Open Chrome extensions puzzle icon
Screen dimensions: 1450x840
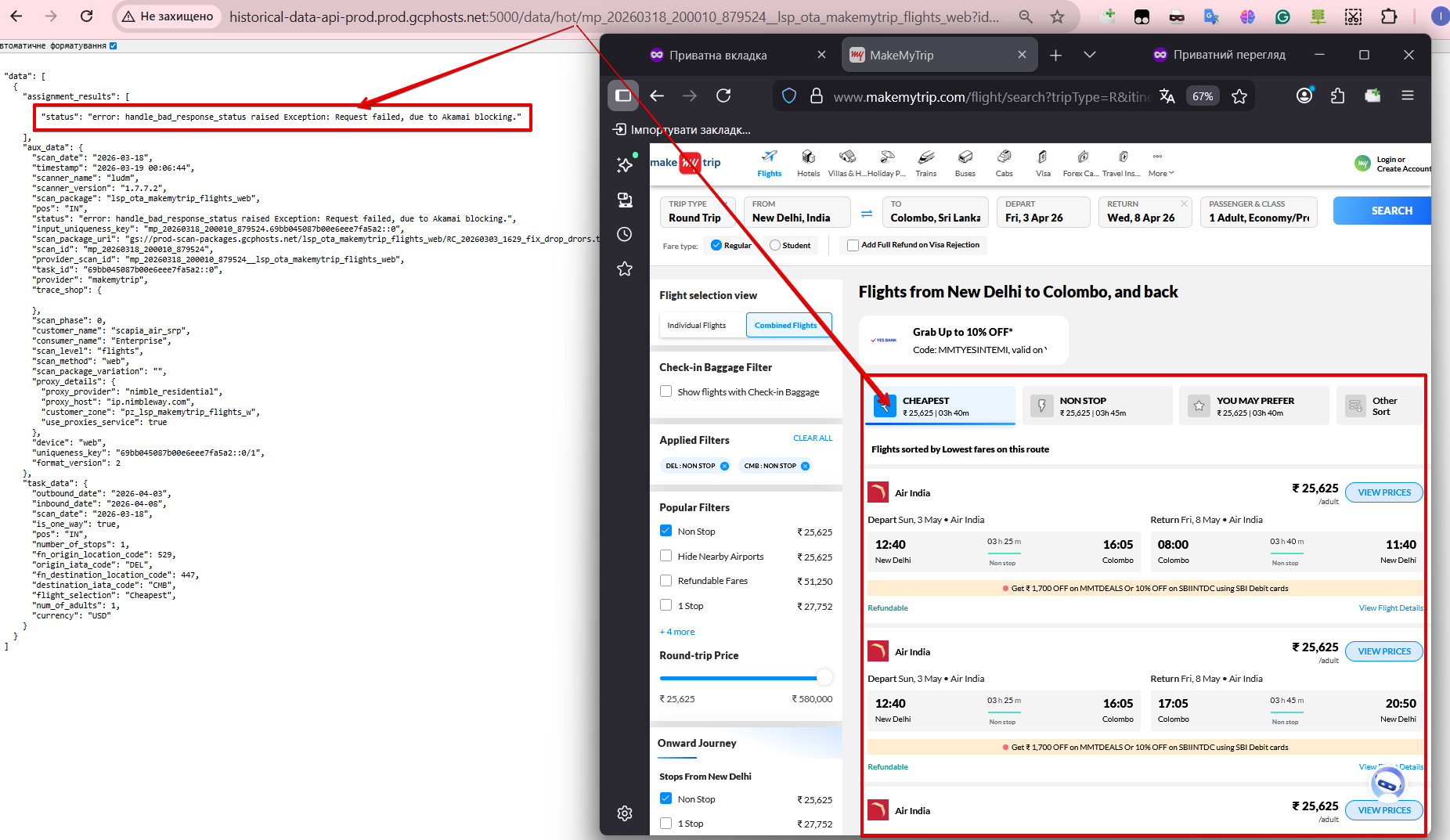pyautogui.click(x=1389, y=16)
